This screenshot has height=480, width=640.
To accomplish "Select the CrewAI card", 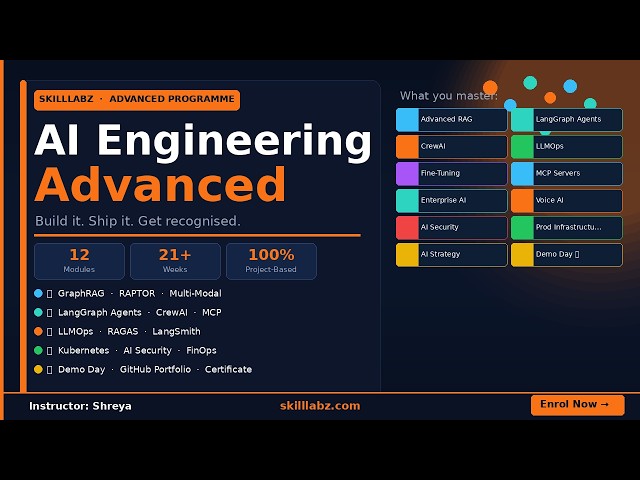I will pyautogui.click(x=451, y=147).
